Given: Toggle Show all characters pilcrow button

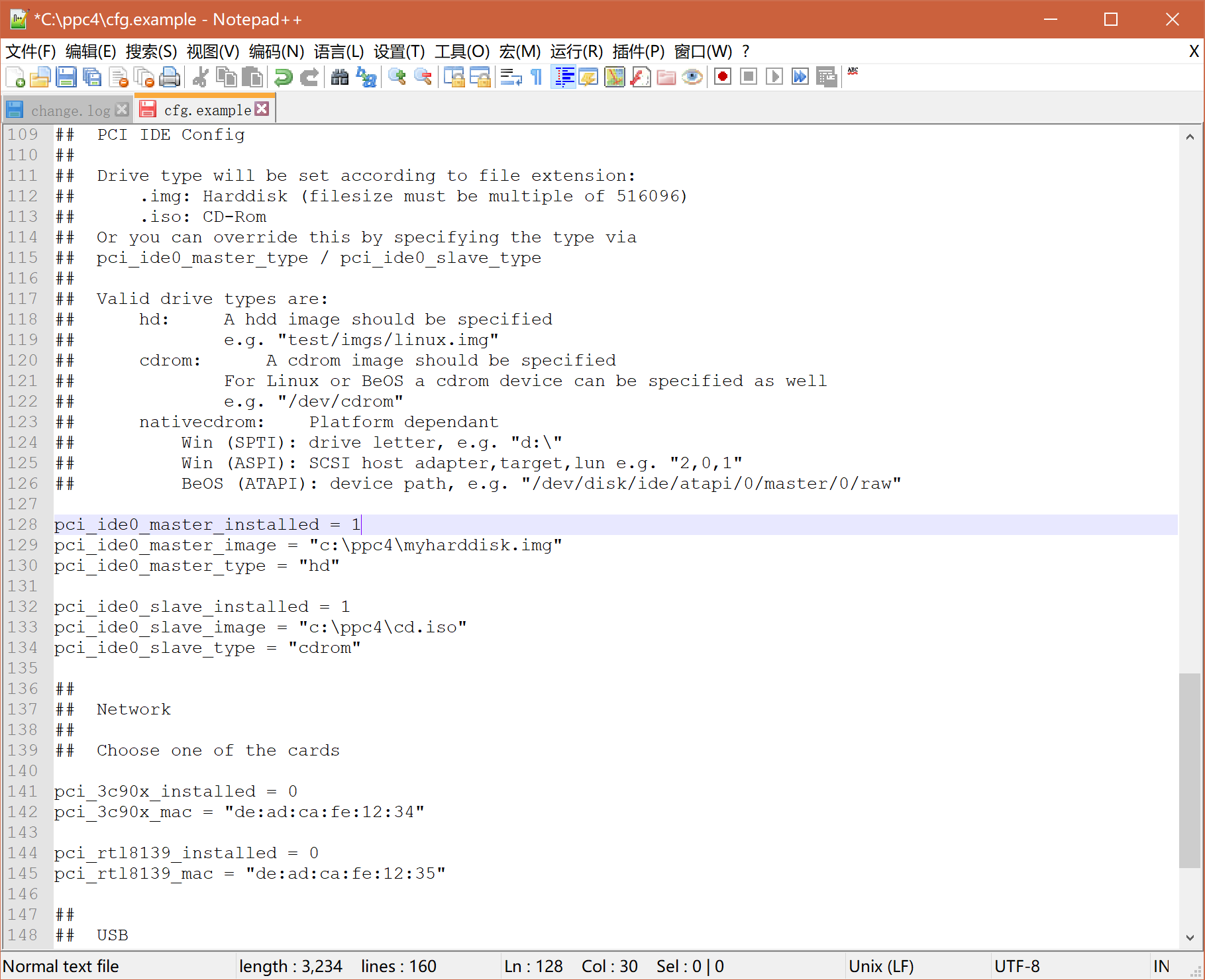Looking at the screenshot, I should tap(537, 77).
